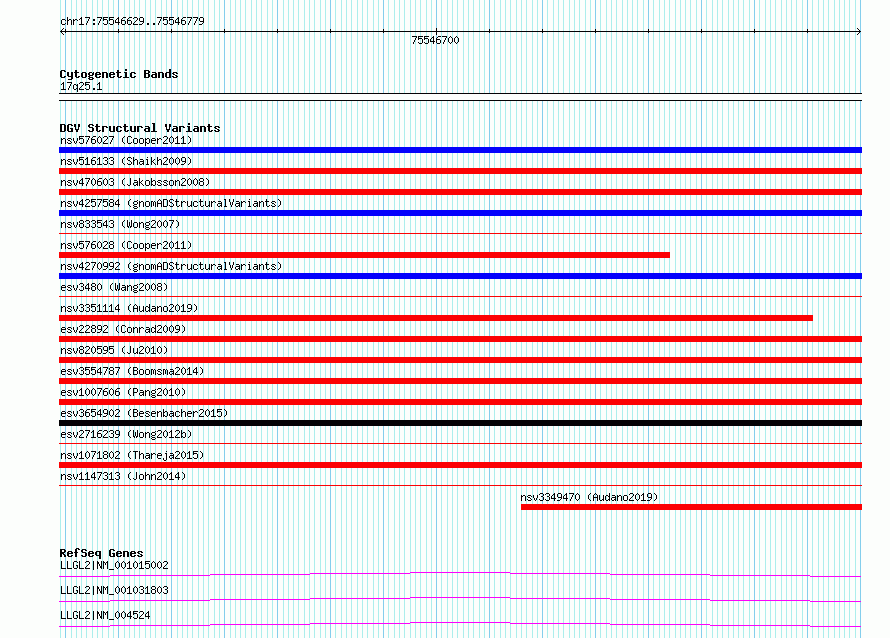This screenshot has height=638, width=890.
Task: Click the esv22892 (Conrad2009) label
Action: click(123, 329)
